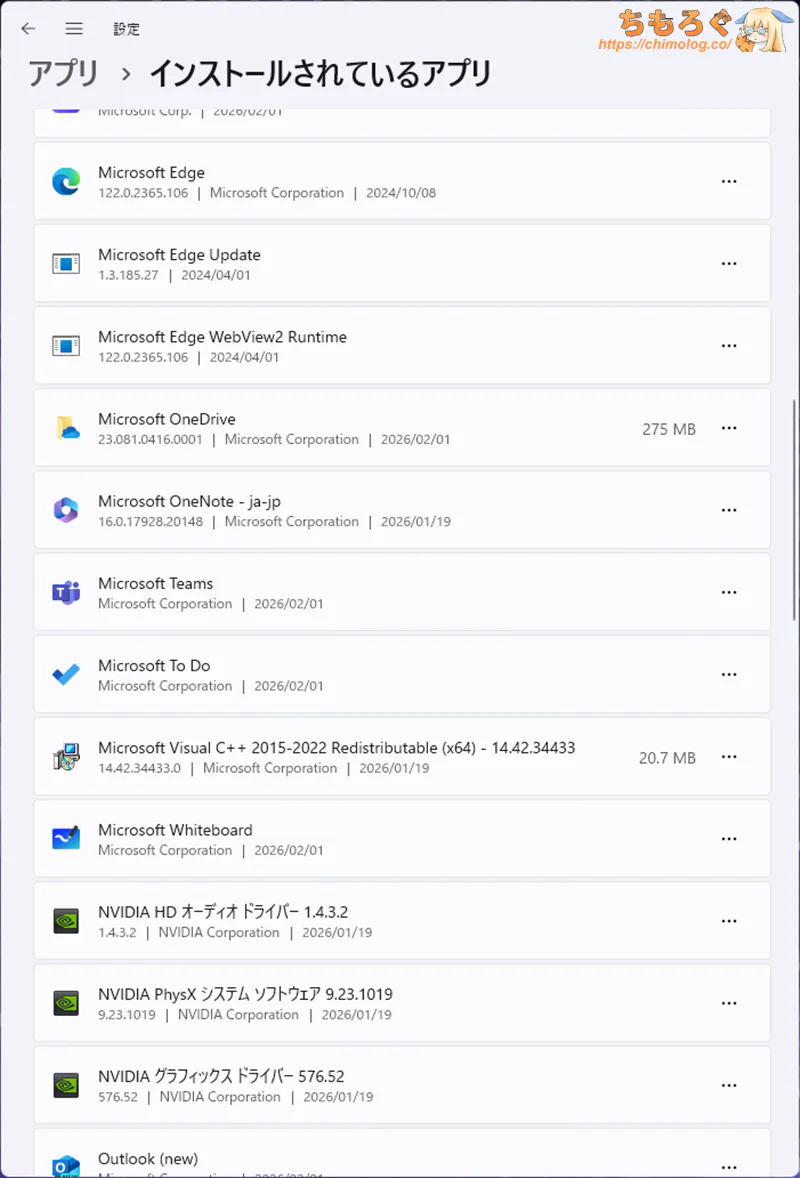The height and width of the screenshot is (1178, 800).
Task: Open more options for Microsoft Teams
Action: (x=729, y=592)
